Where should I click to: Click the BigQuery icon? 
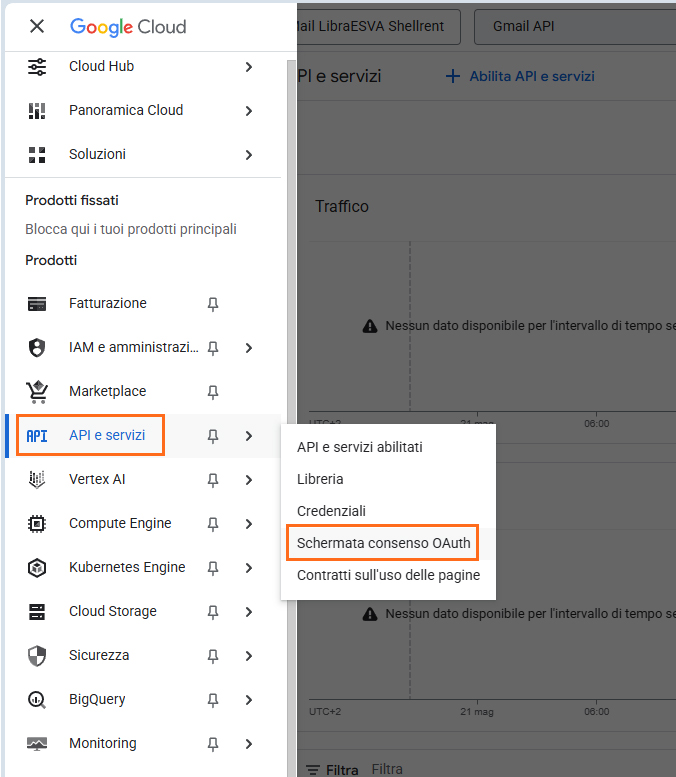pos(37,700)
